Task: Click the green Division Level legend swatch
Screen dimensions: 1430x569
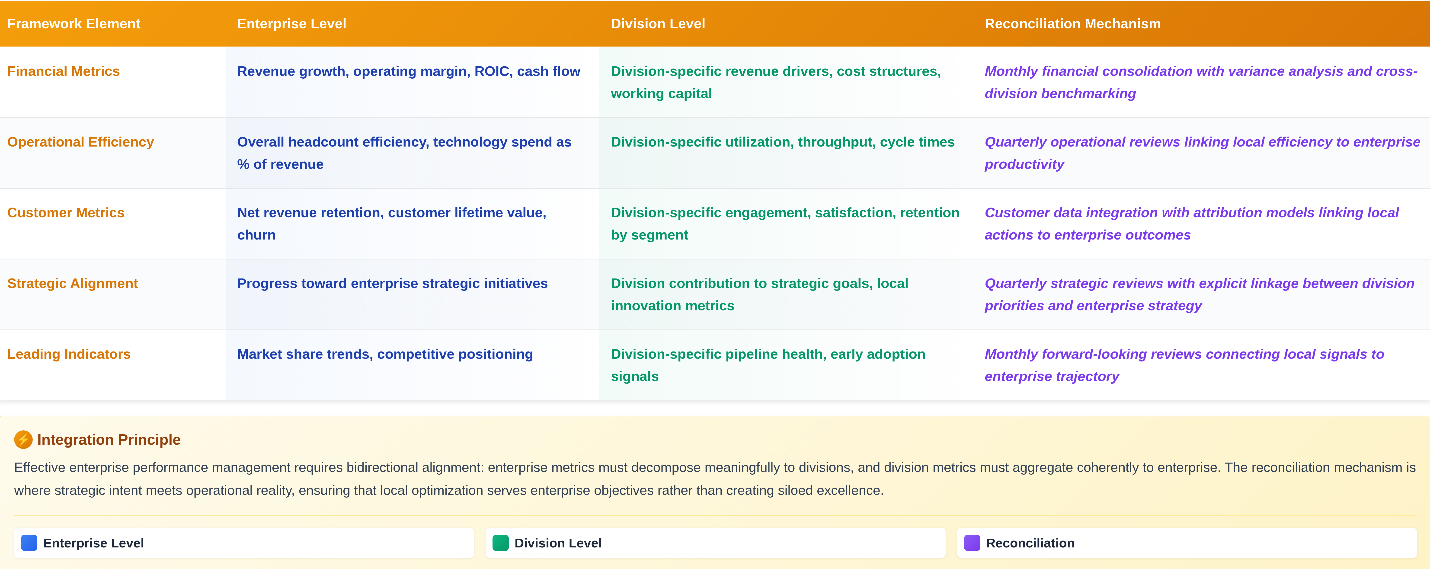Action: point(501,543)
